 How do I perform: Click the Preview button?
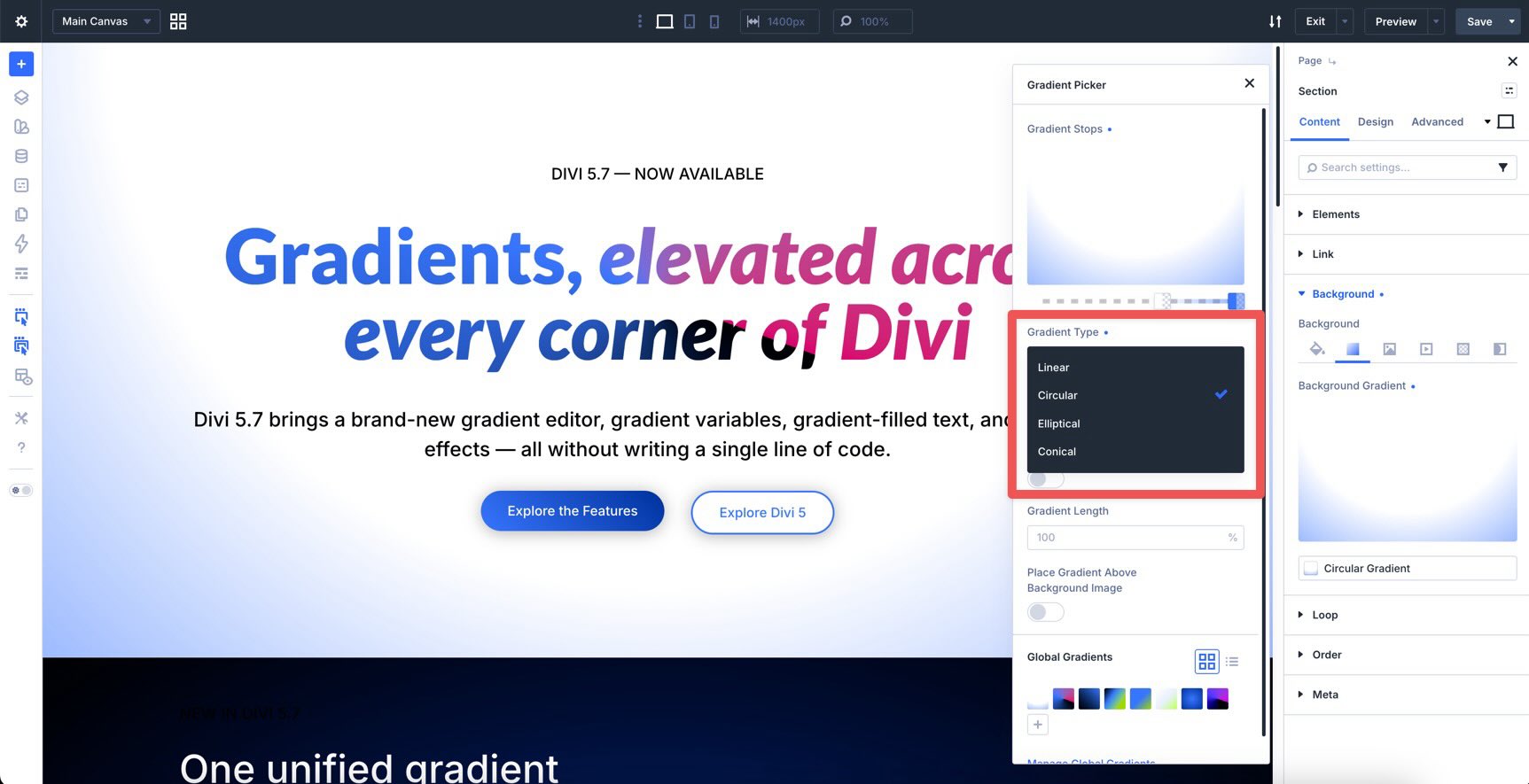point(1396,21)
